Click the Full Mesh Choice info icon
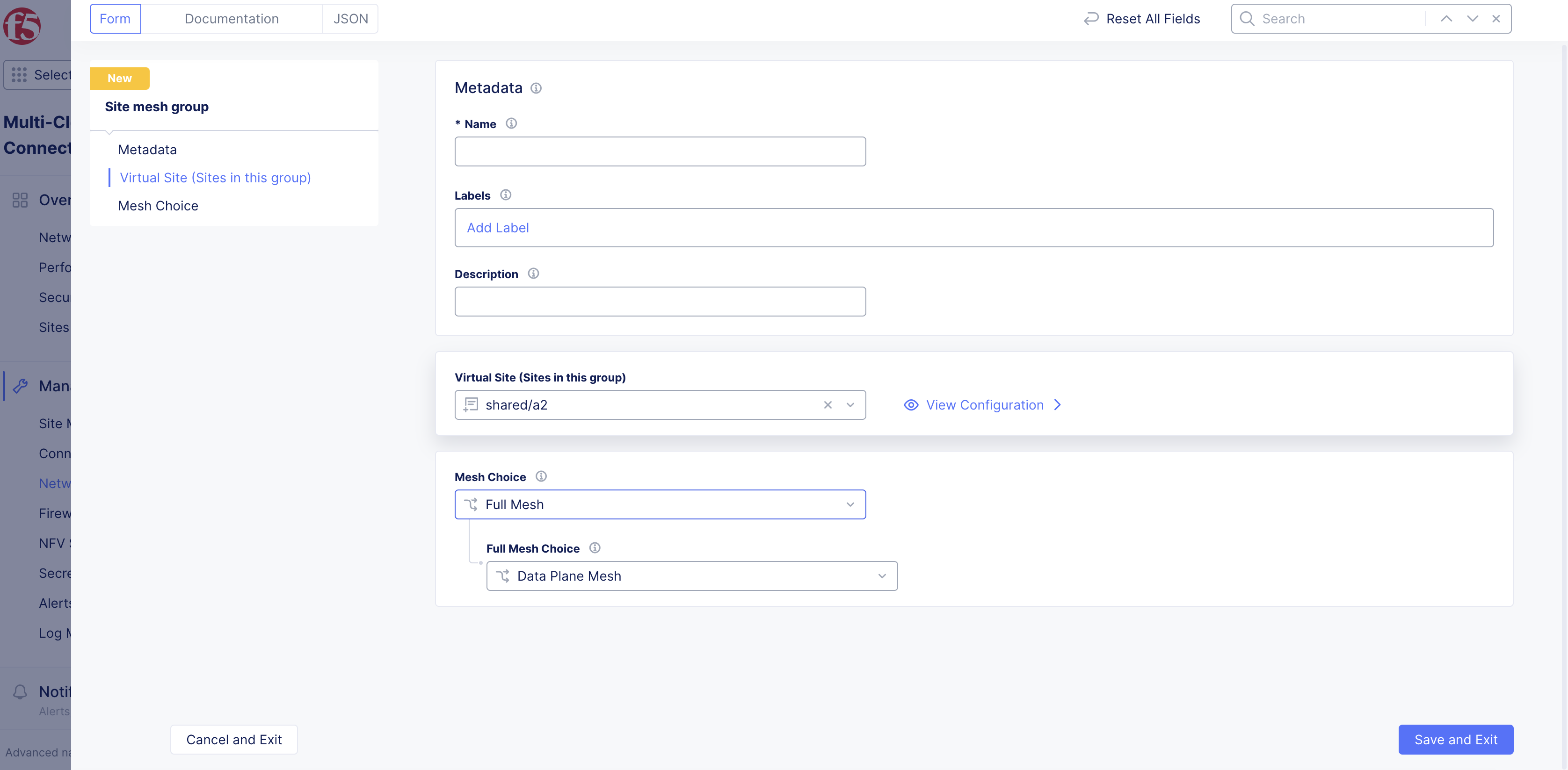This screenshot has width=1568, height=770. click(x=595, y=548)
